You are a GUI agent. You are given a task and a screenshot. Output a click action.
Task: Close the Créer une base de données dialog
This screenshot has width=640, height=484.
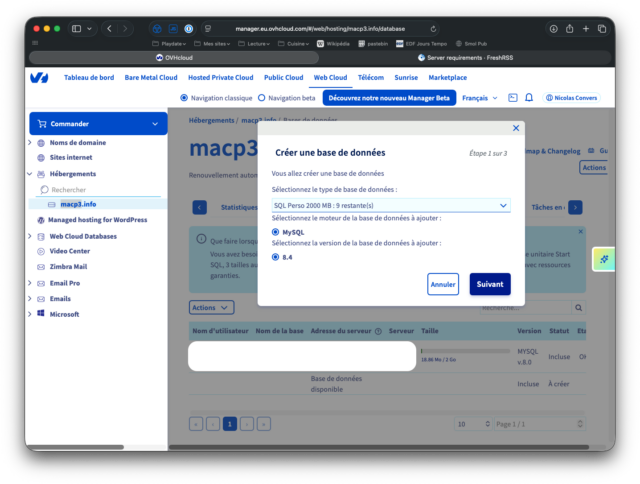point(516,128)
